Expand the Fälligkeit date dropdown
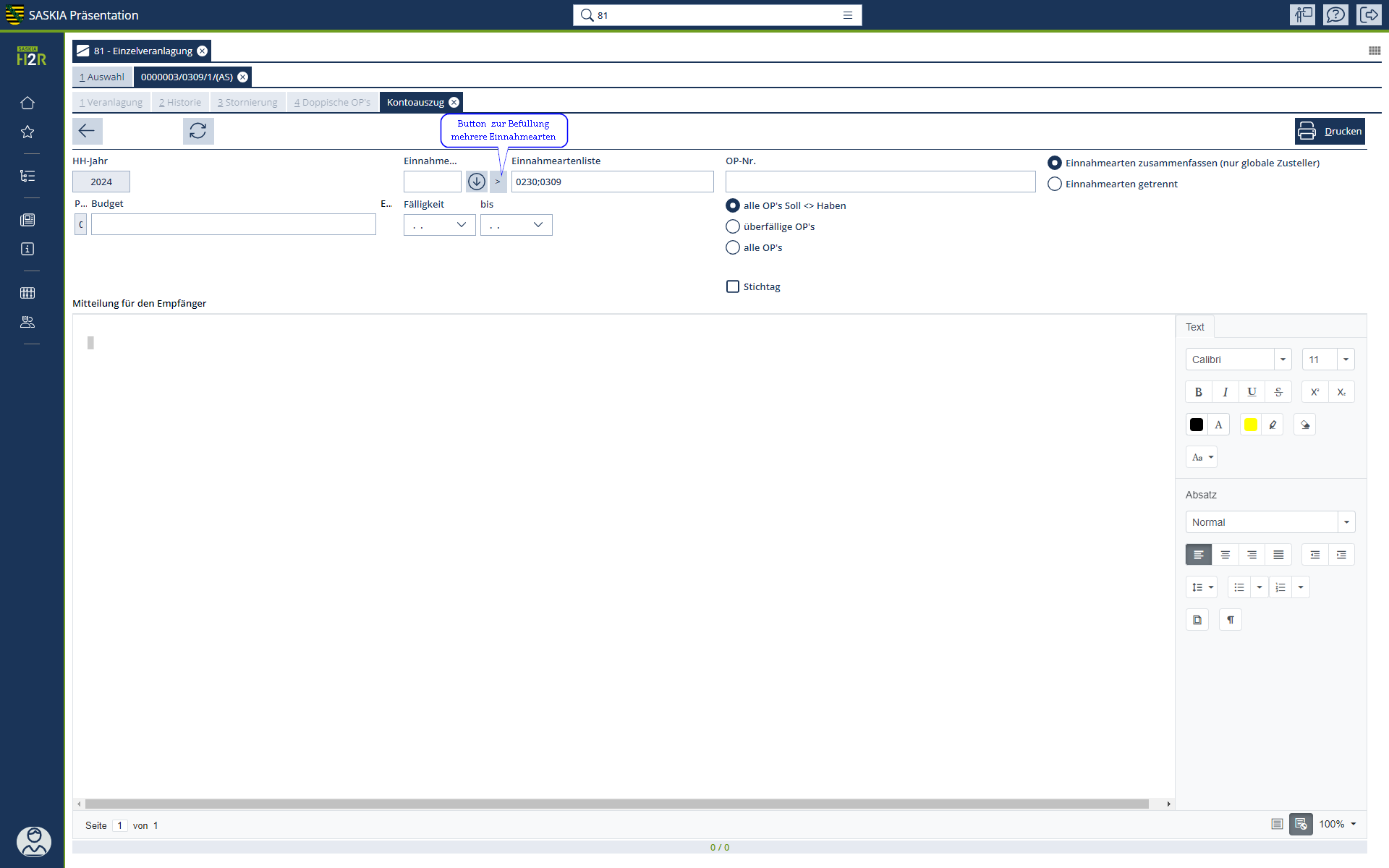This screenshot has width=1389, height=868. (461, 225)
